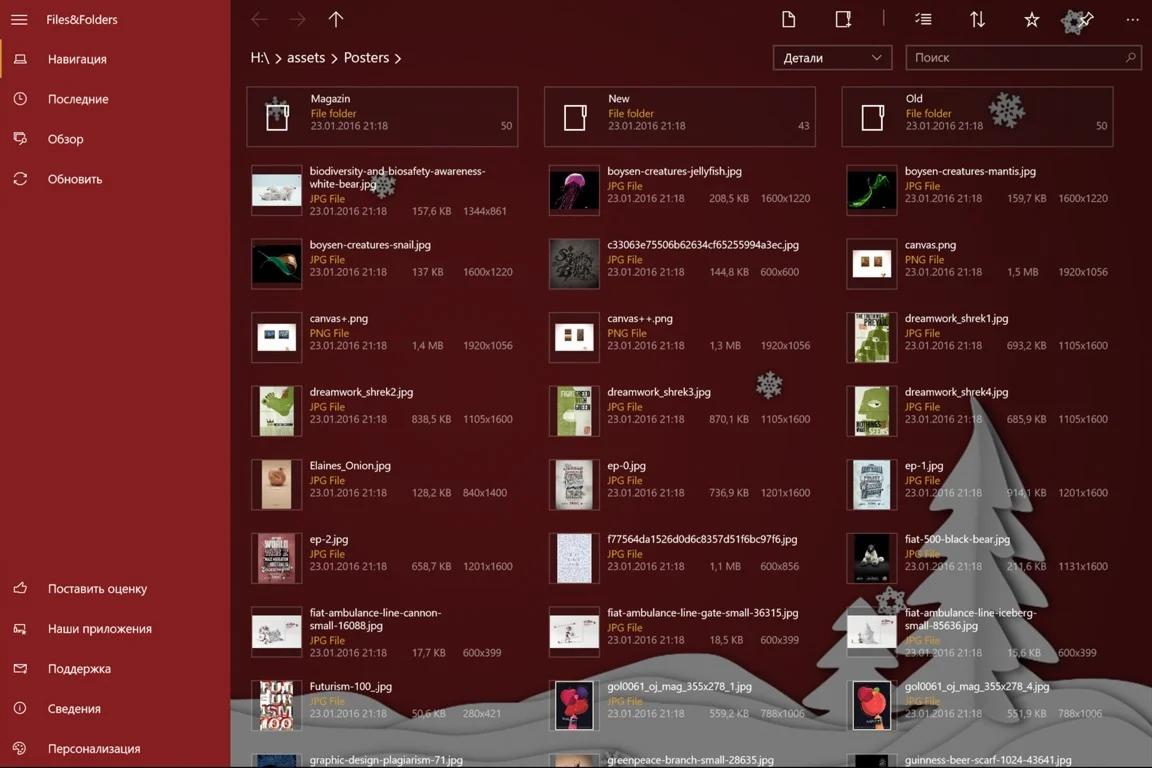This screenshot has width=1152, height=768.
Task: Focus the Поиск search field
Action: [x=1023, y=57]
